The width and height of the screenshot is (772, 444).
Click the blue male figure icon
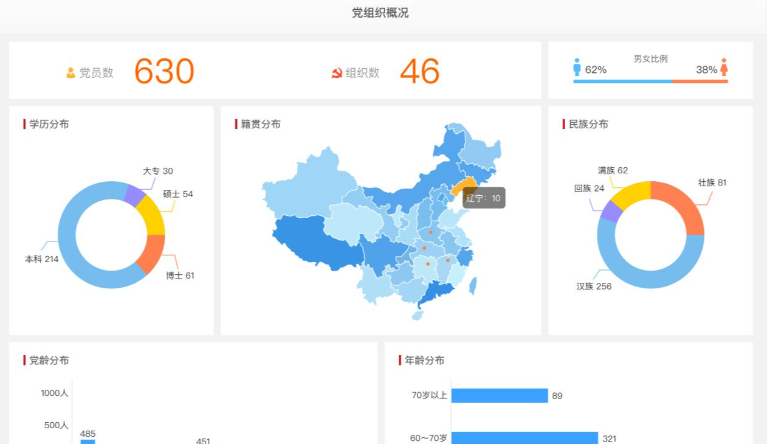[x=577, y=67]
